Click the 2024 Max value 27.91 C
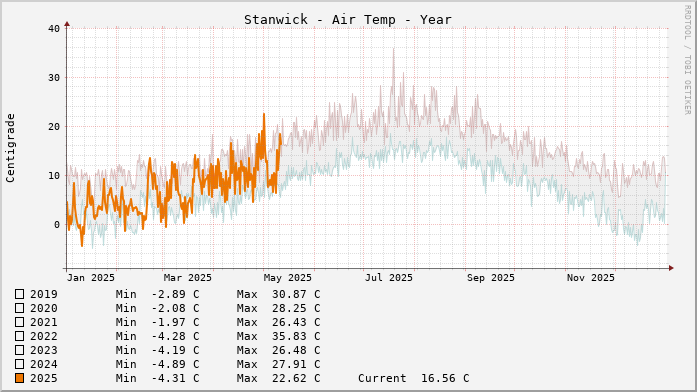Screen dimensions: 697x392 [x=296, y=364]
